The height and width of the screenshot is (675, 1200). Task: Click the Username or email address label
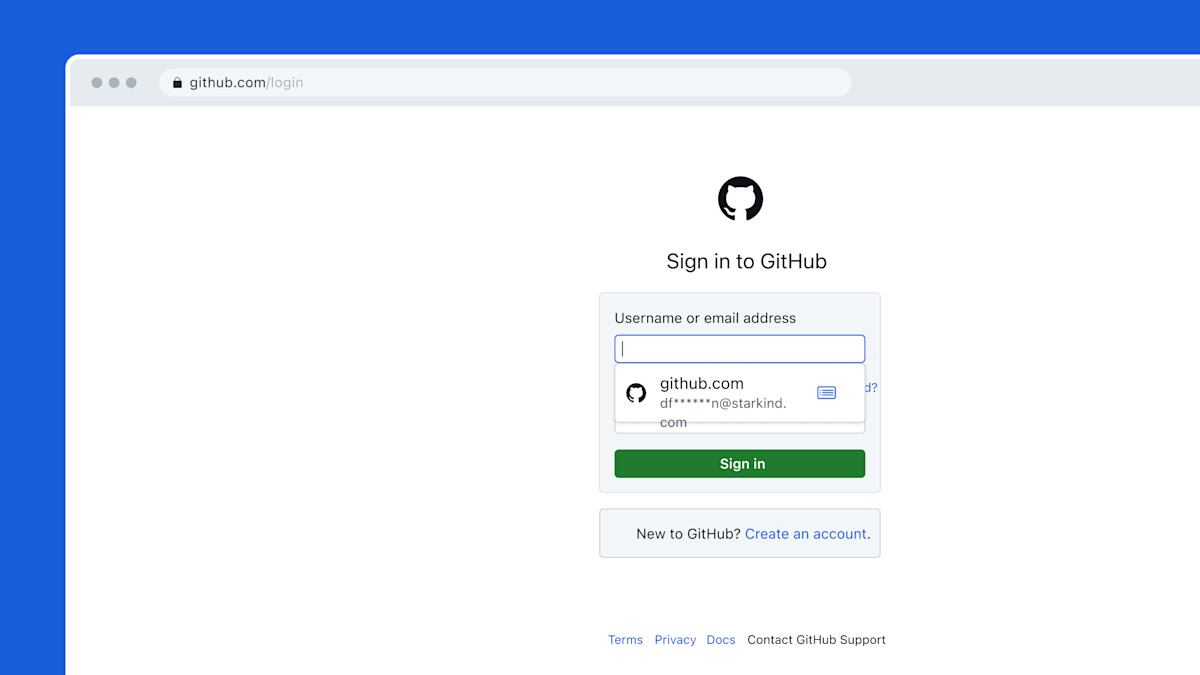pyautogui.click(x=705, y=317)
